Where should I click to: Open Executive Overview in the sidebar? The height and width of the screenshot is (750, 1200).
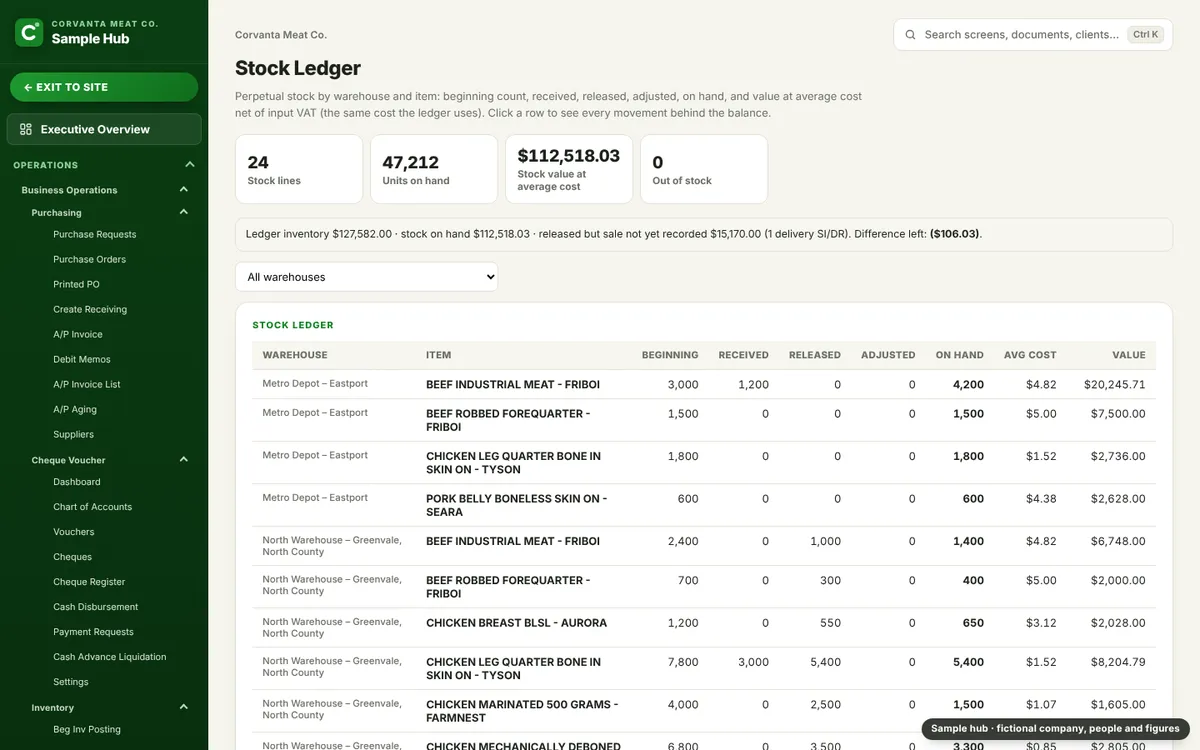104,129
